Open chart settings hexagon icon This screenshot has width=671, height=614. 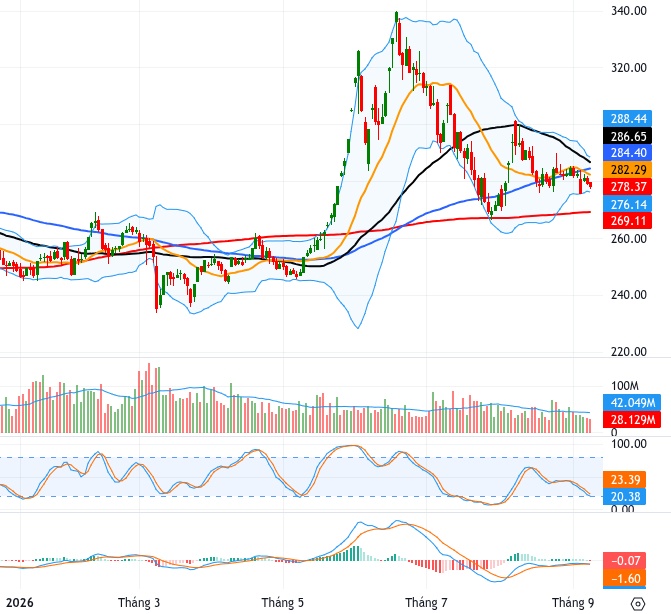638,604
